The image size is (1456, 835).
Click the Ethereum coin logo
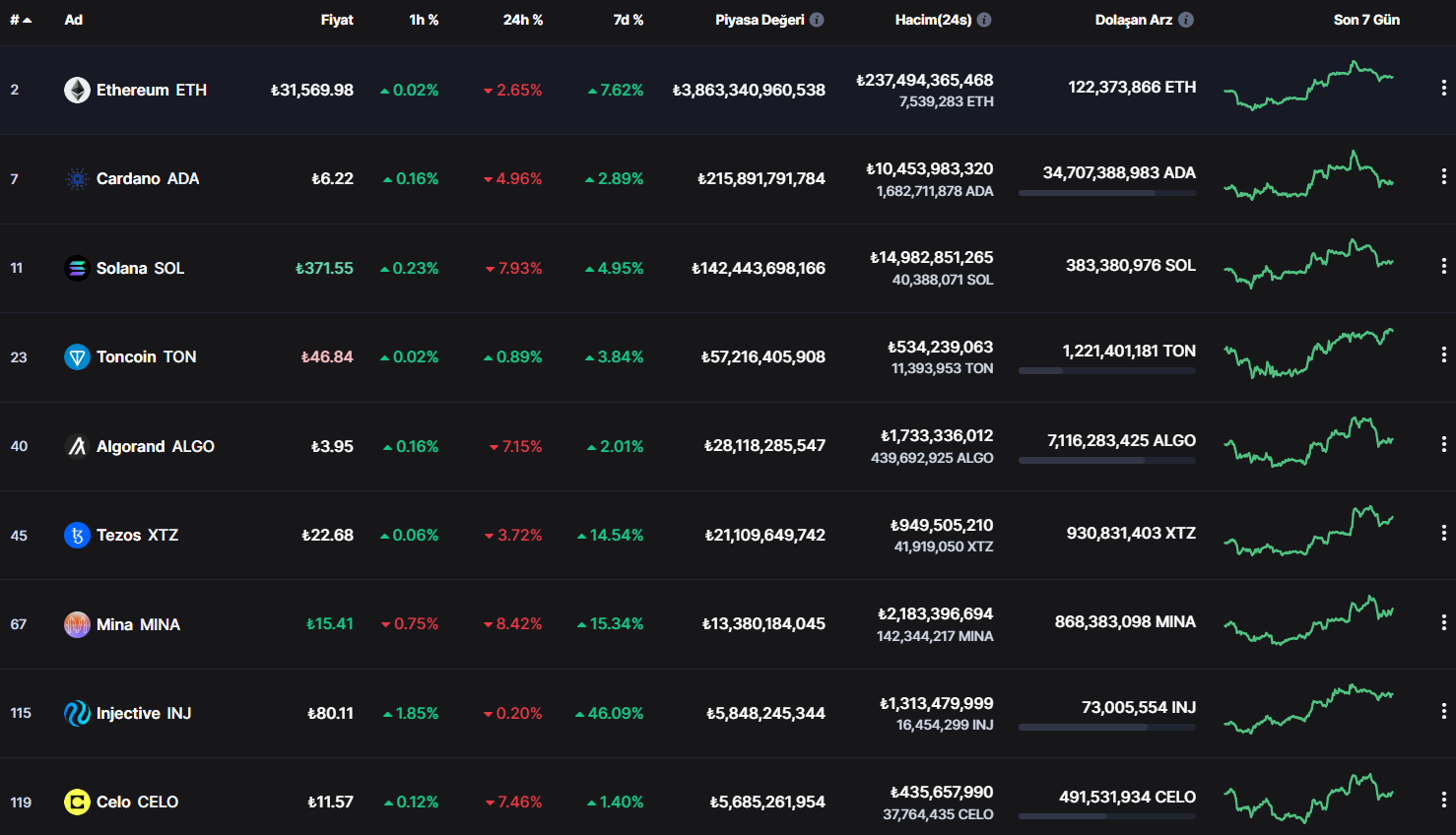click(77, 90)
